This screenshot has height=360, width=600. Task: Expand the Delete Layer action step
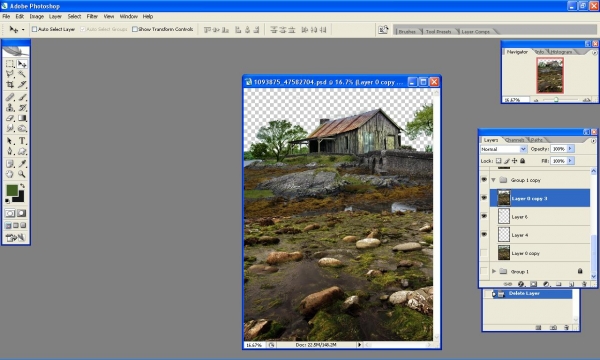click(x=494, y=294)
